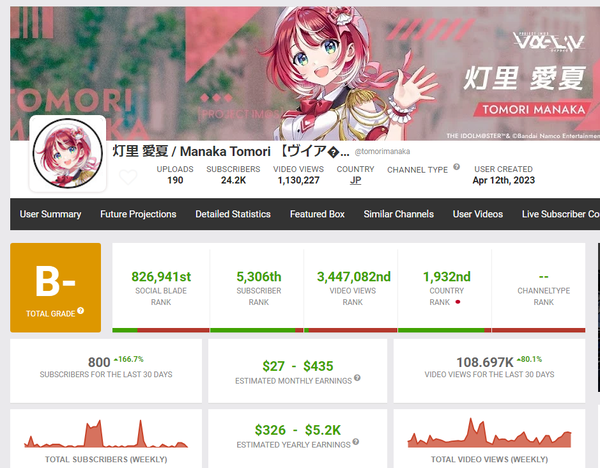This screenshot has height=468, width=600.
Task: Click the @tomorimanaka handle
Action: (x=382, y=152)
